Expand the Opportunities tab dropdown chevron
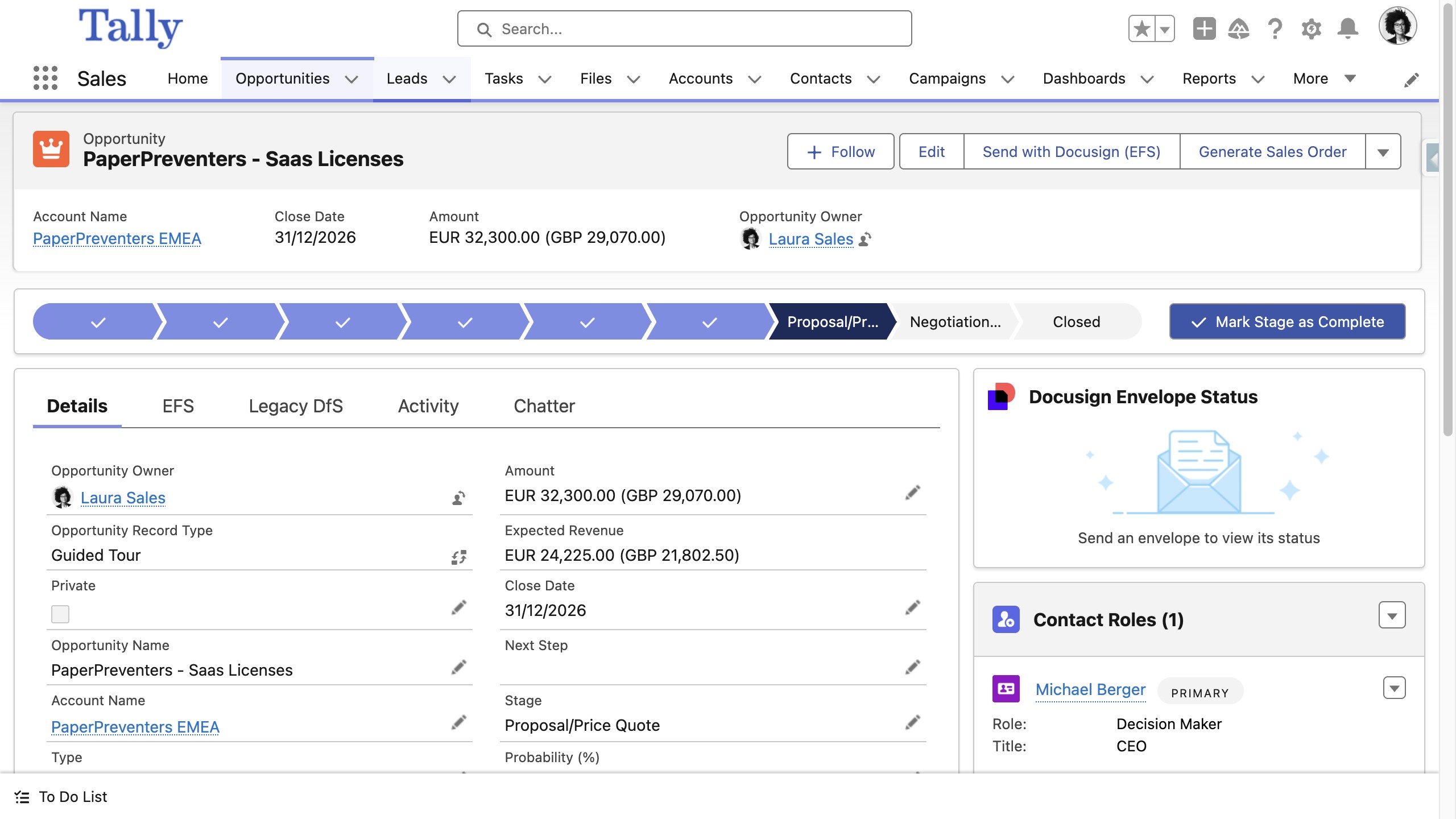Screen dimensions: 1456x819 click(352, 79)
